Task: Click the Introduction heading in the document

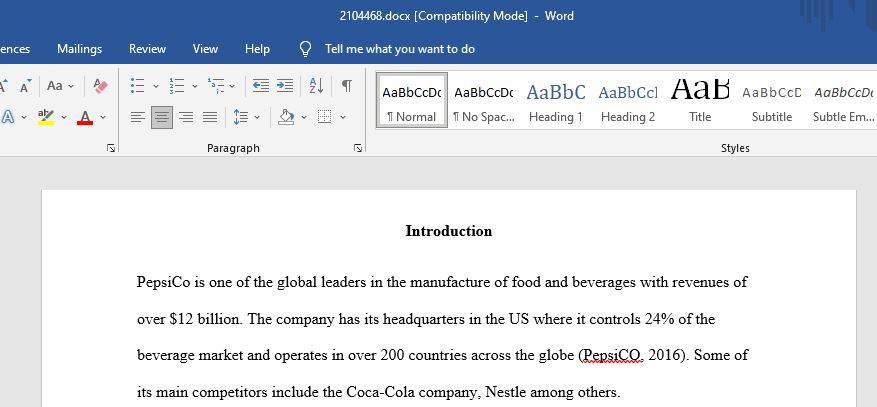Action: coord(449,231)
